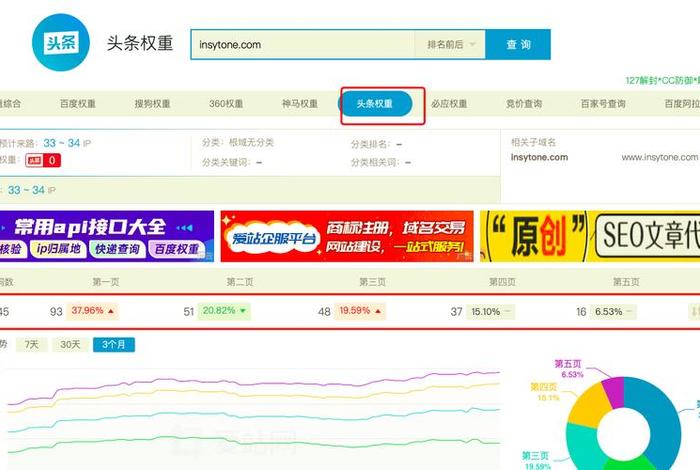Click the insytone.com related subdomain link
Viewport: 700px width, 470px height.
(x=539, y=157)
